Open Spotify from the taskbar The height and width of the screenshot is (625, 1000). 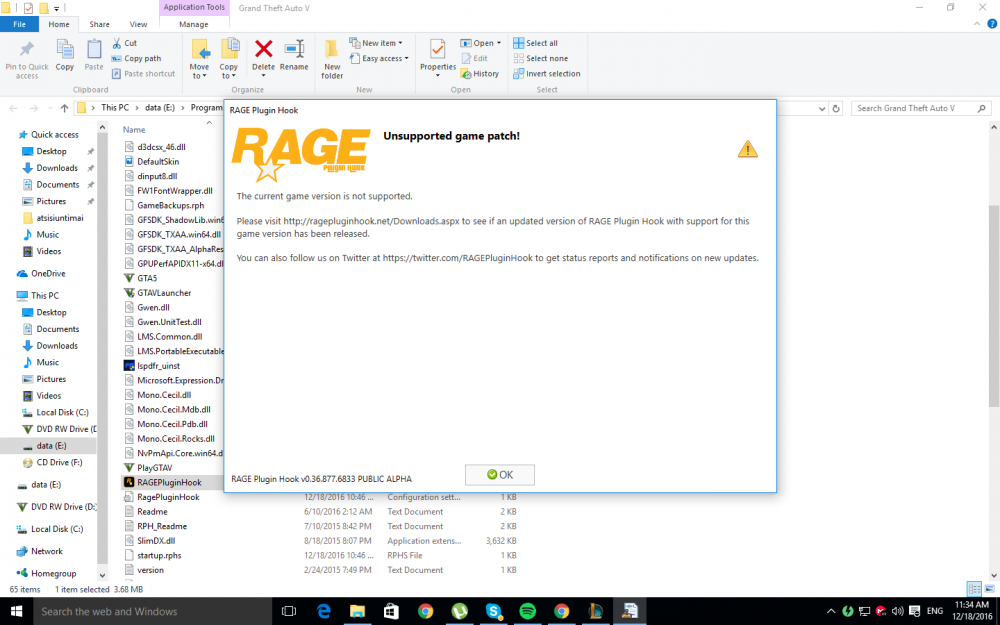pos(527,611)
